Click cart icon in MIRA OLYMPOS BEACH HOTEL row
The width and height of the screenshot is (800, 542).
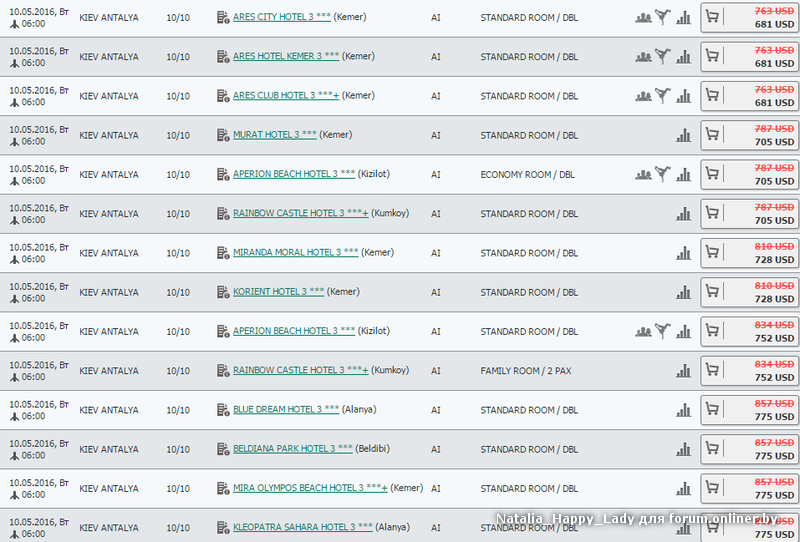712,488
